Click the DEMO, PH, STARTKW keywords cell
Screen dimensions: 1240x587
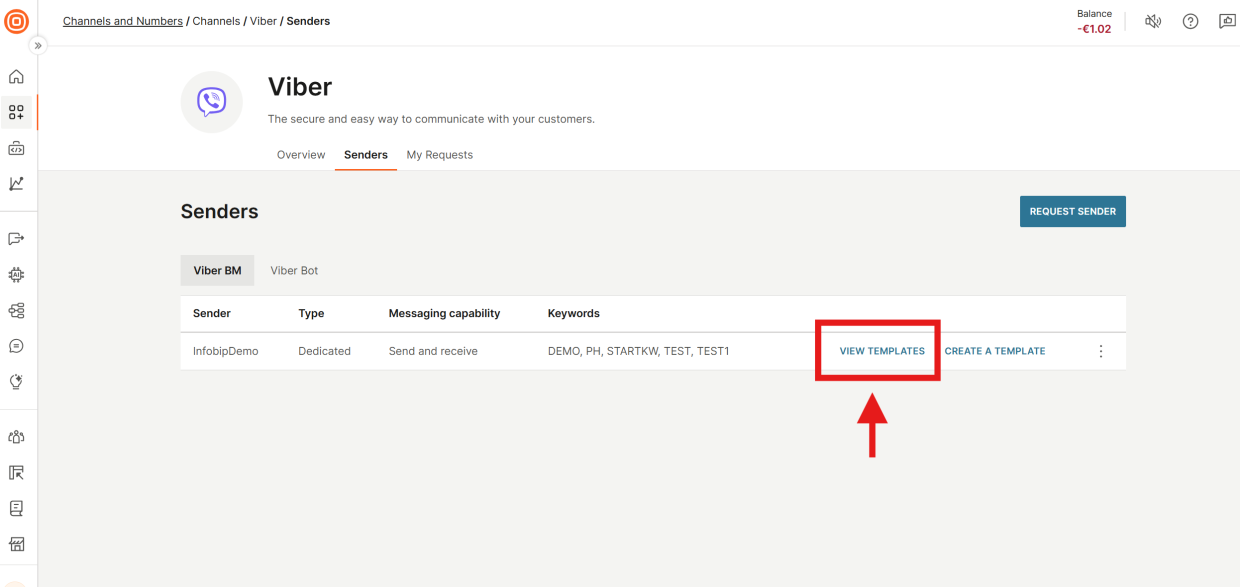639,351
